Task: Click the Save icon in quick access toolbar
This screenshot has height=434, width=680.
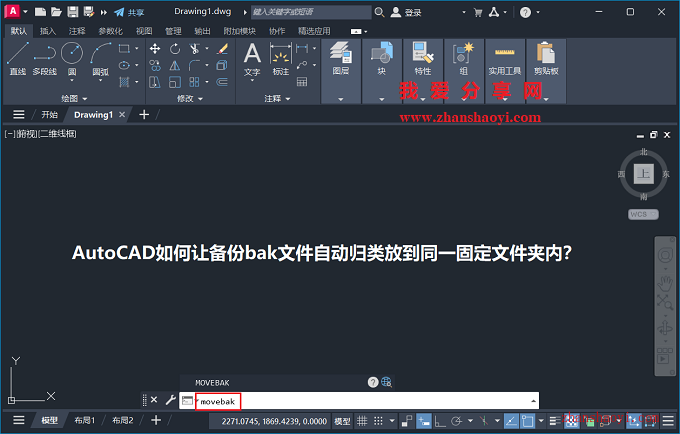Action: point(72,12)
